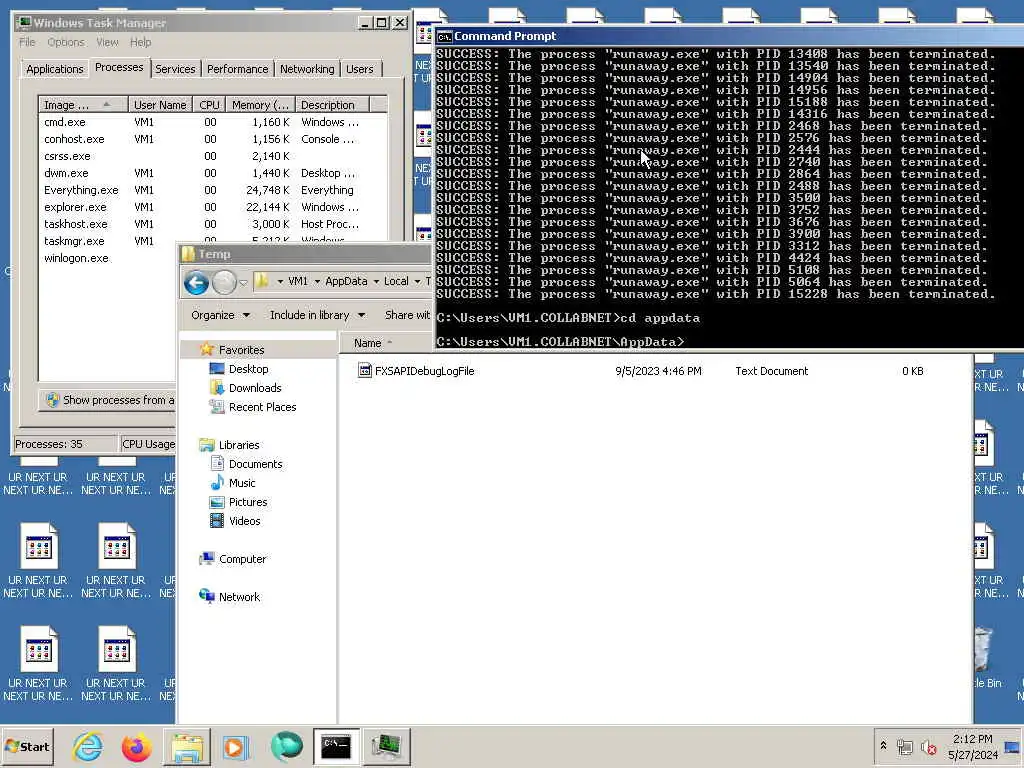The height and width of the screenshot is (768, 1024).
Task: Click Temp window title bar folder icon
Action: click(188, 254)
